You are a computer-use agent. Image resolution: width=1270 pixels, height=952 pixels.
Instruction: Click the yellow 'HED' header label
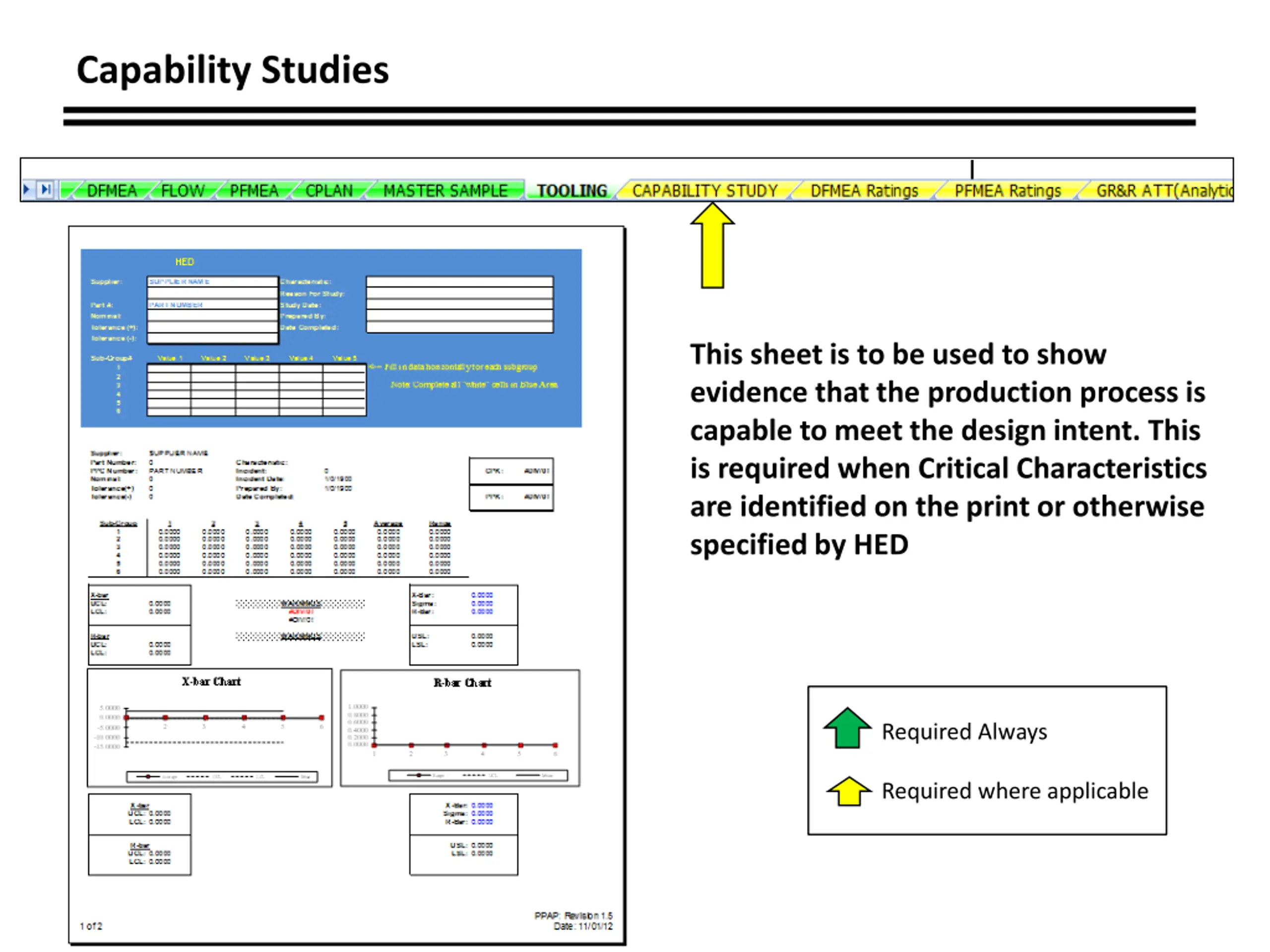(185, 262)
